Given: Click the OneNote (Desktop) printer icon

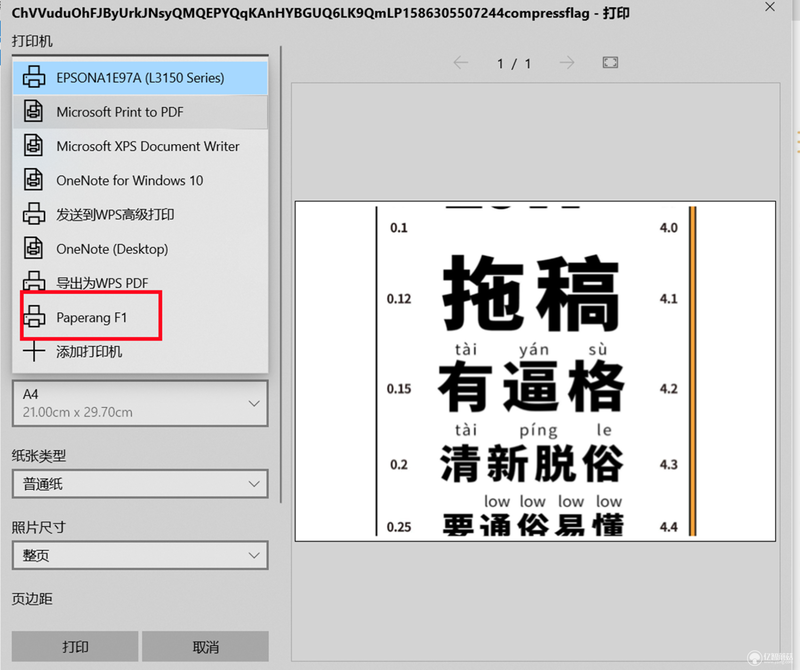Looking at the screenshot, I should pyautogui.click(x=34, y=249).
